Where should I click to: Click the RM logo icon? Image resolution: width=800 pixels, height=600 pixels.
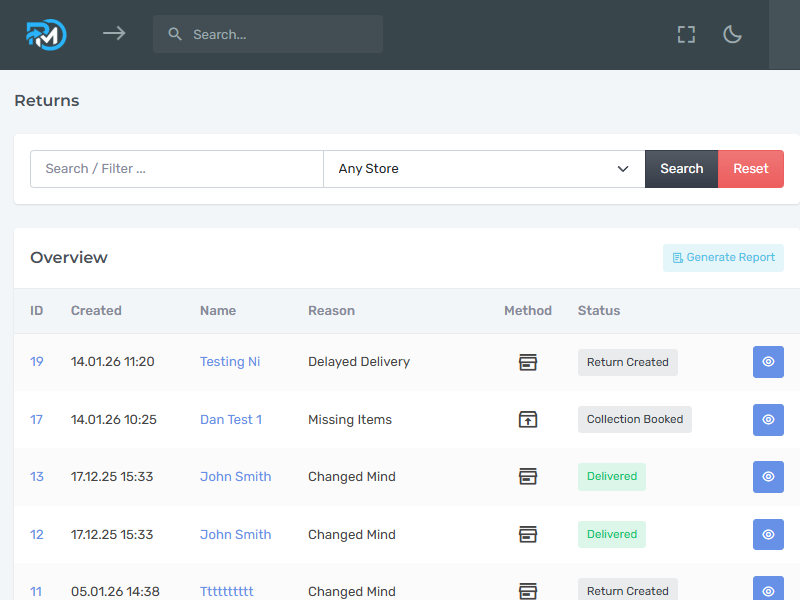46,34
